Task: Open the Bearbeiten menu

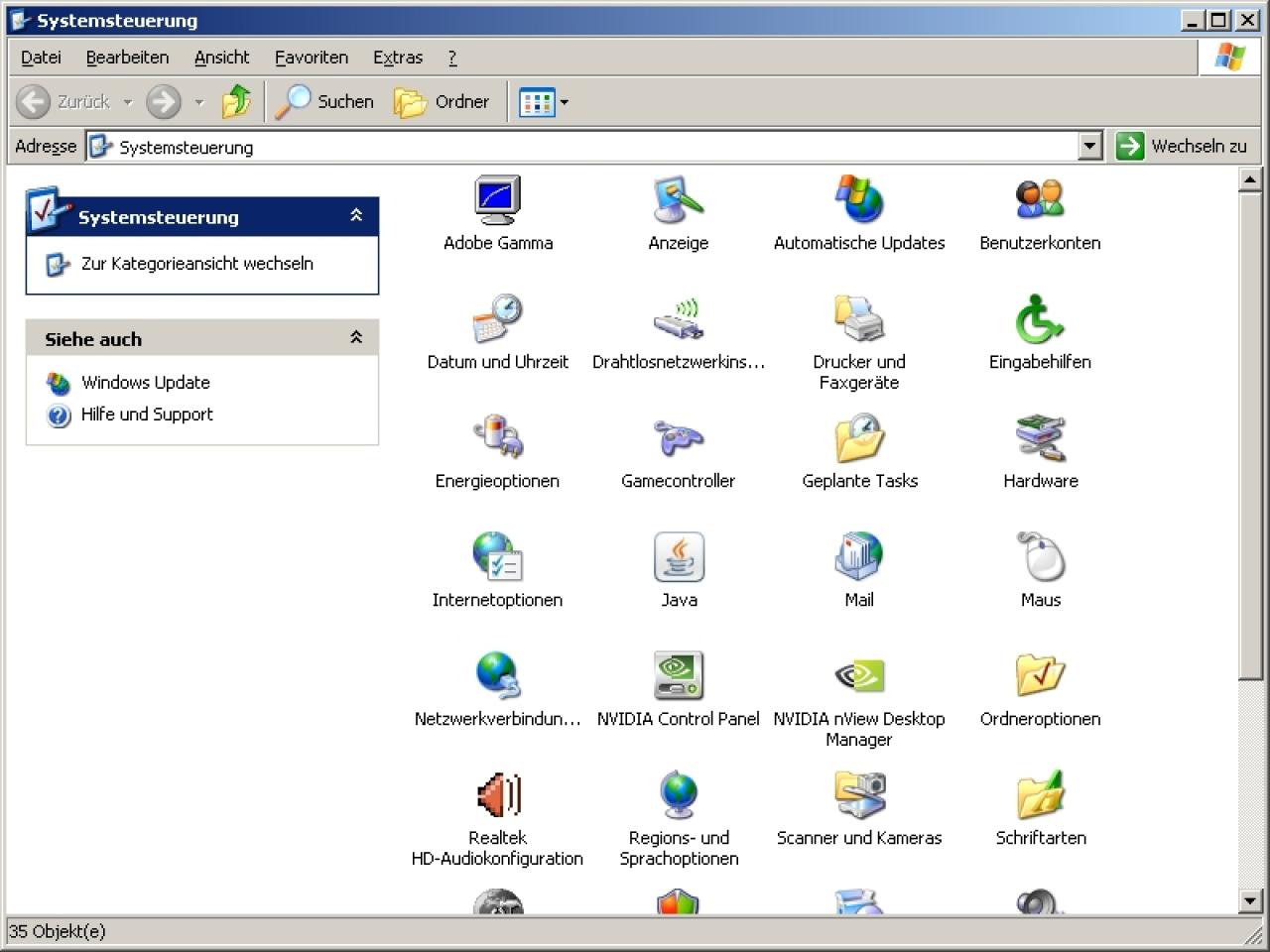Action: pos(127,58)
